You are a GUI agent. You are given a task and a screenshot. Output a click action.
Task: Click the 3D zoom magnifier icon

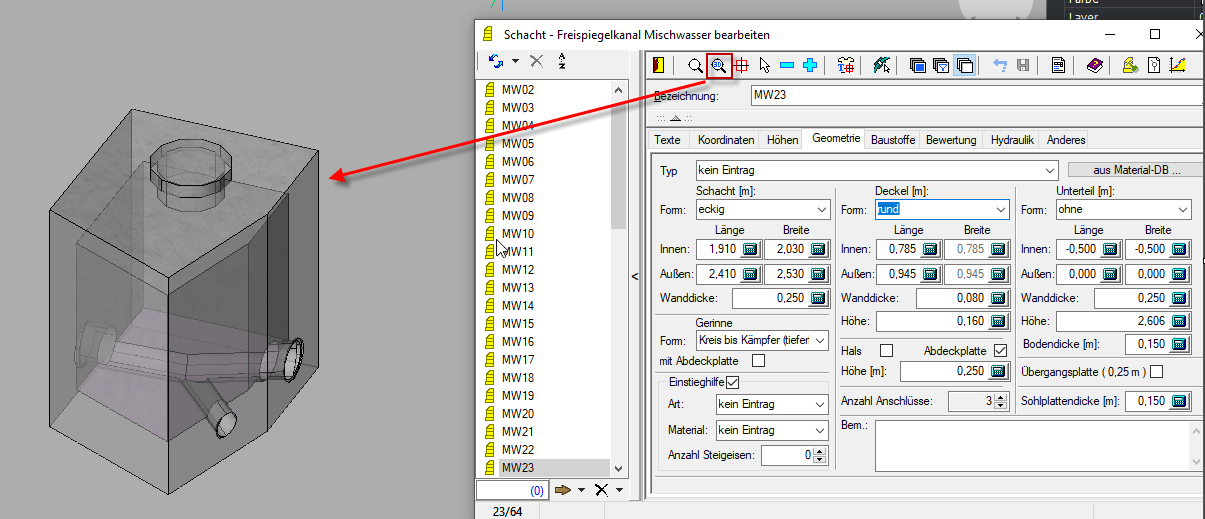point(718,66)
